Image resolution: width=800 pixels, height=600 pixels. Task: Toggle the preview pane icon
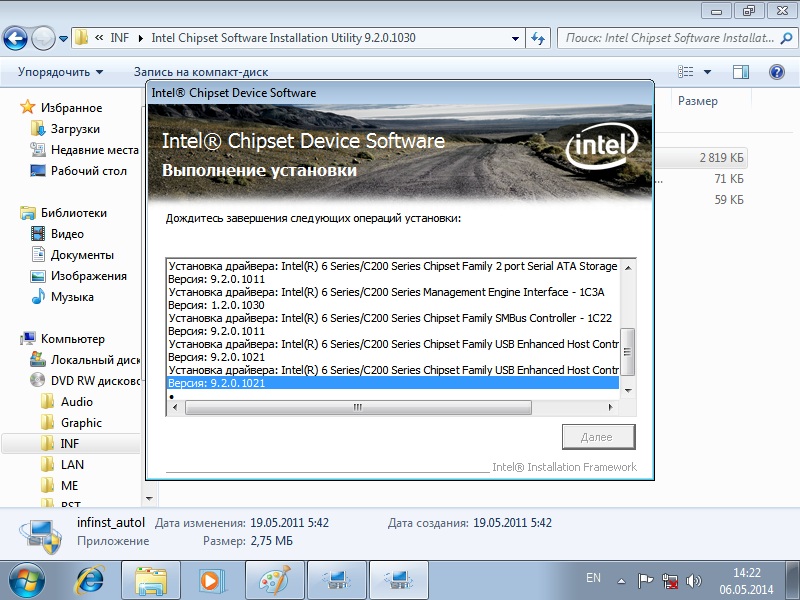pos(740,72)
